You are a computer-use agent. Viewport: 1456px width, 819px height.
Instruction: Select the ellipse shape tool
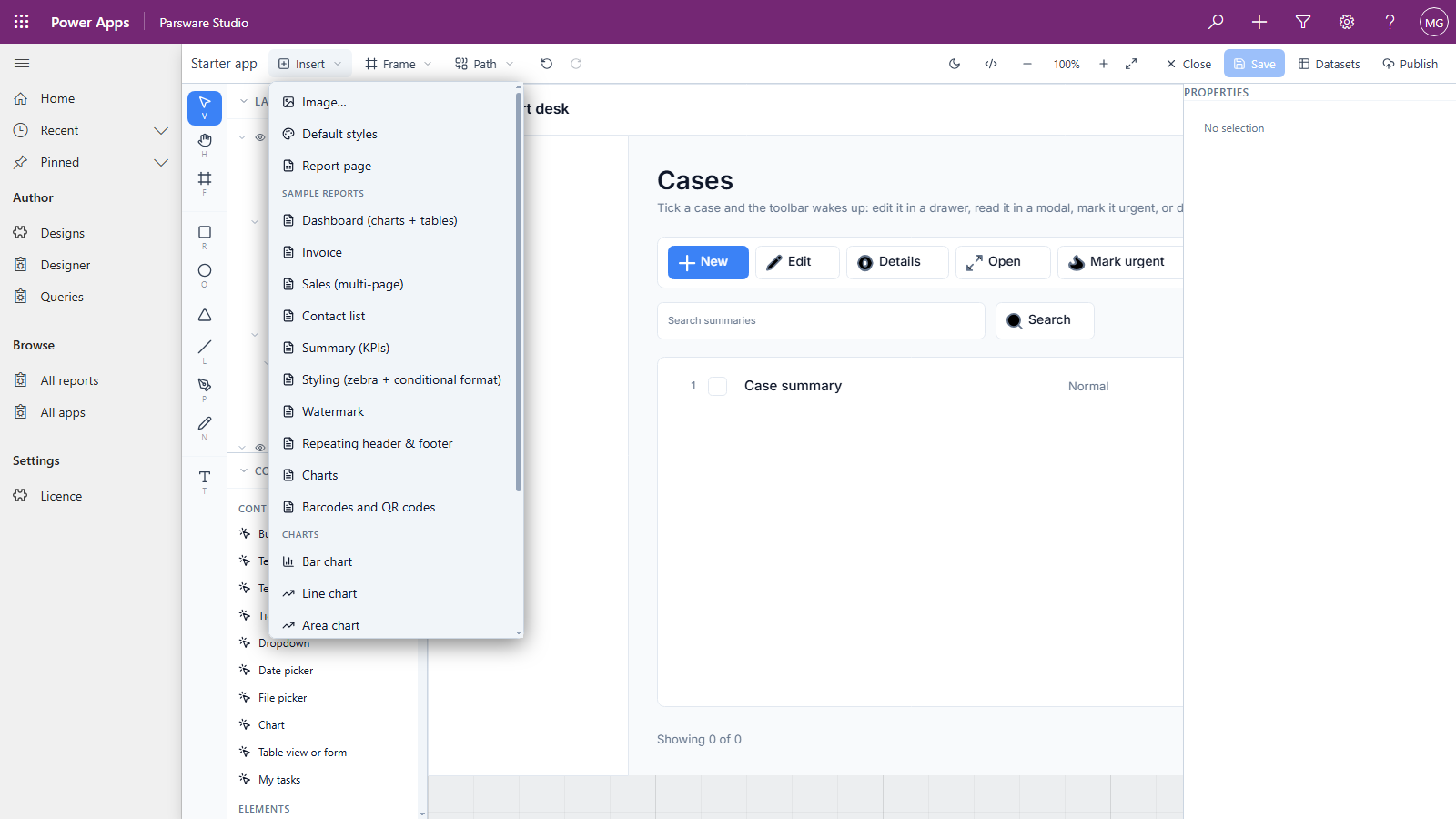tap(205, 275)
